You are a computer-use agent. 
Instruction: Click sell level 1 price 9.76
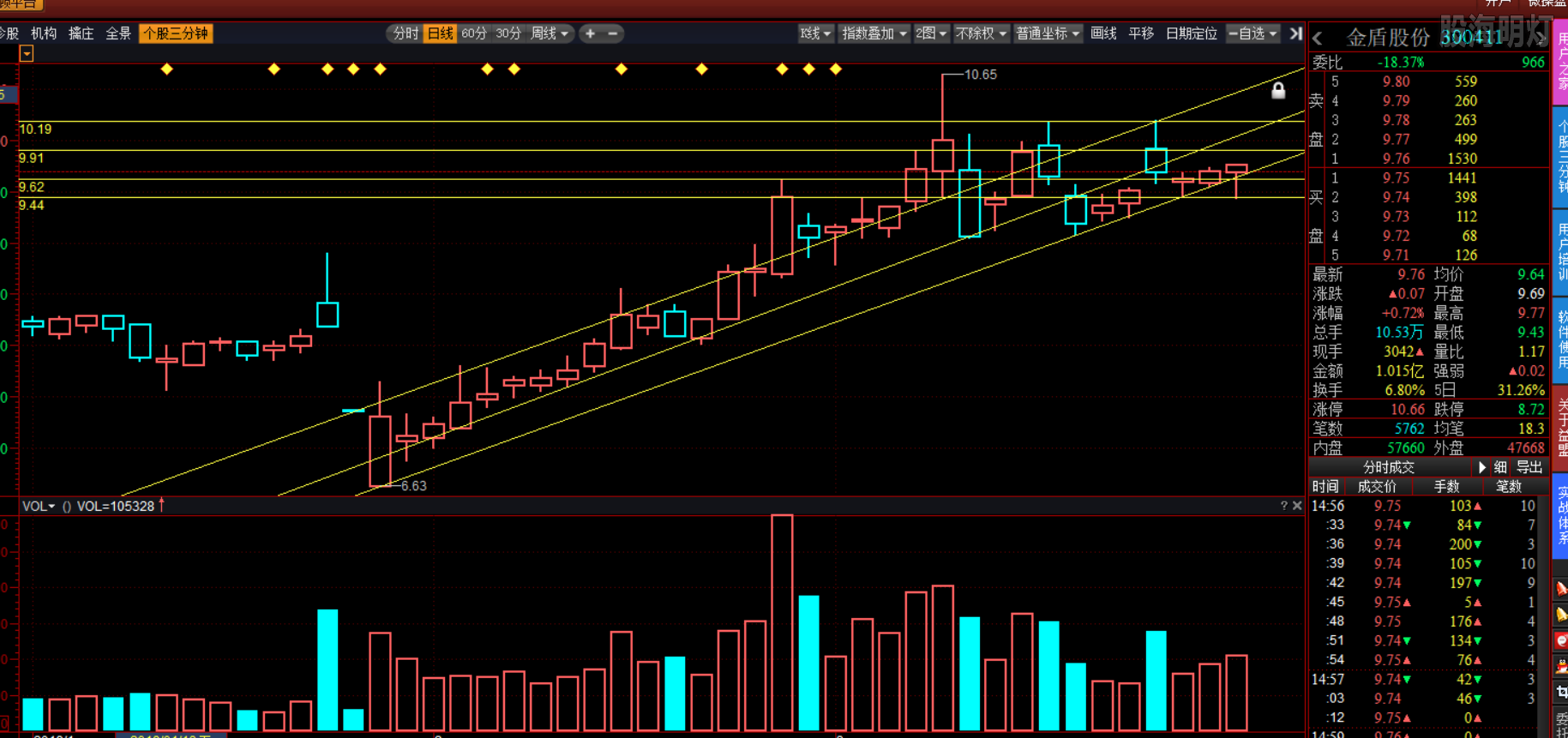click(x=1396, y=159)
